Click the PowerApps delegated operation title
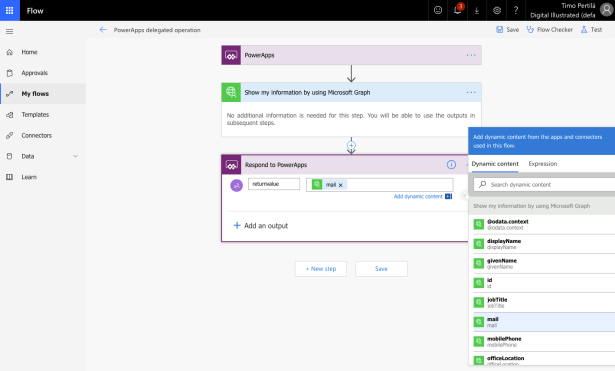The width and height of the screenshot is (615, 371). point(157,30)
